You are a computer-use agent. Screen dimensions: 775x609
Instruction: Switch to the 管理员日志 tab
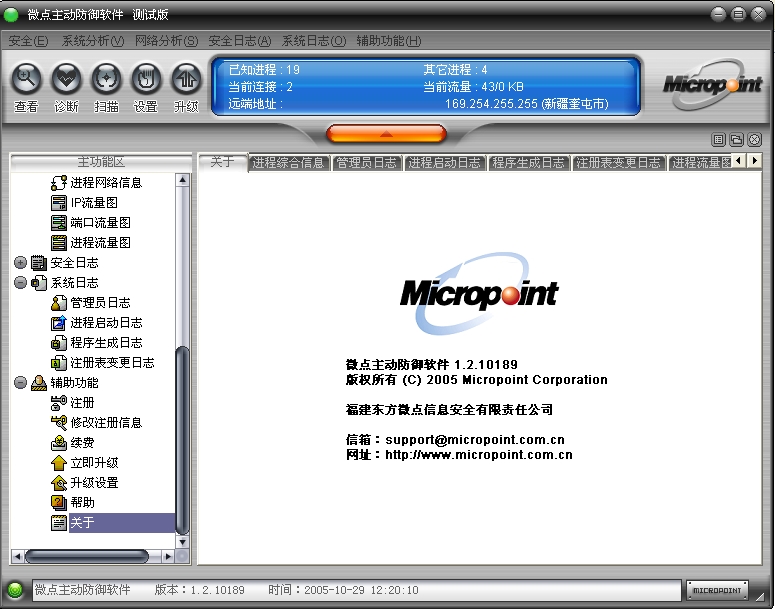(367, 163)
